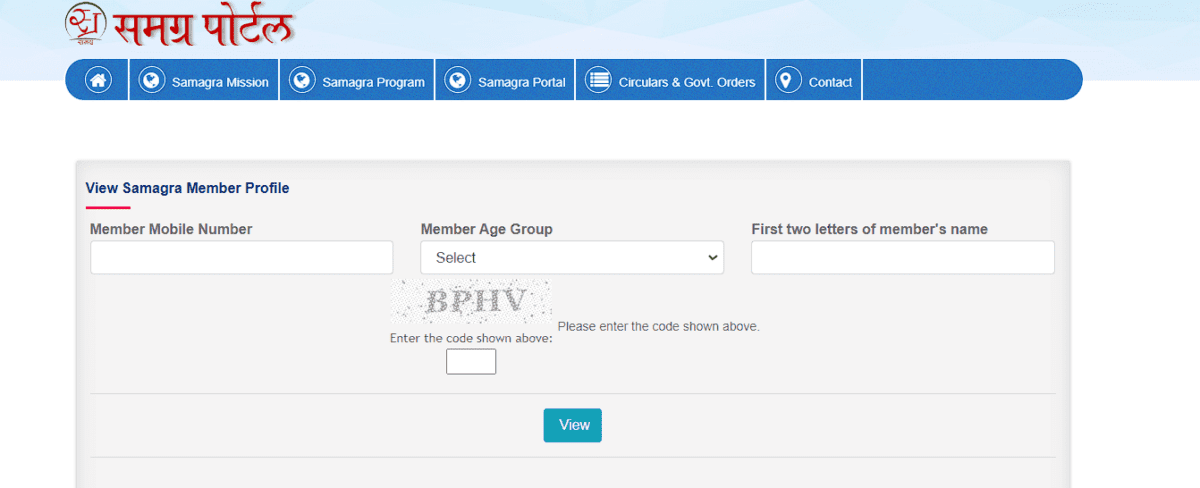The image size is (1200, 488).
Task: Click the list icon for Circulars & Govt. Orders
Action: pos(598,81)
